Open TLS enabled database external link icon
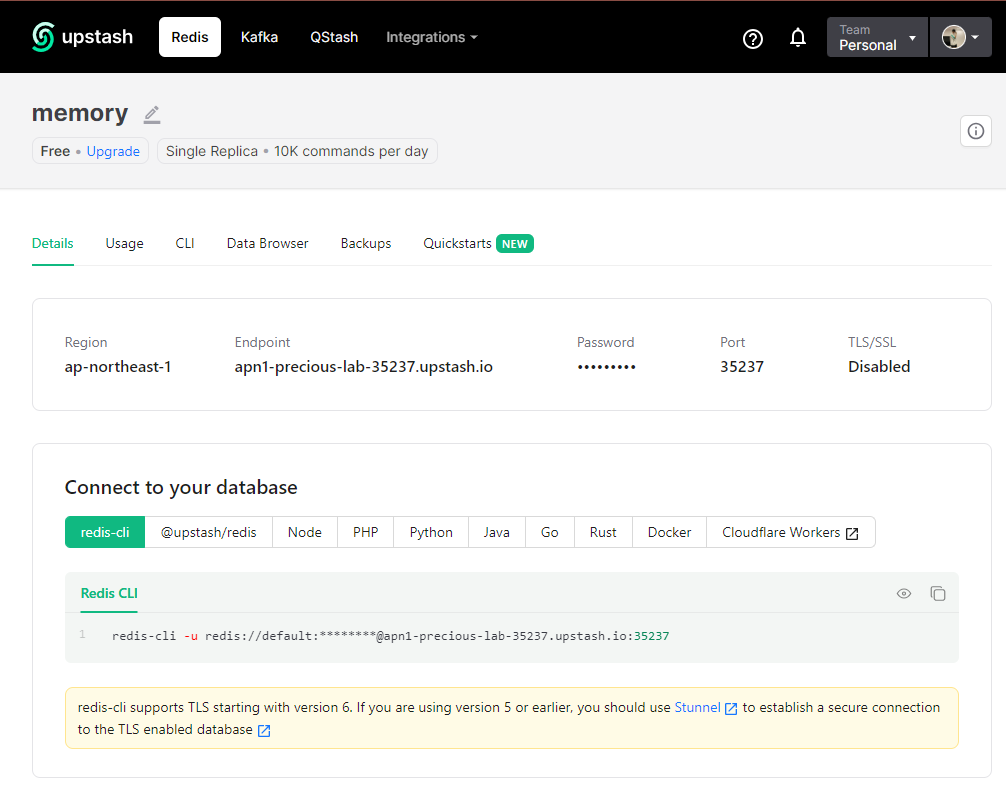Viewport: 1006px width, 786px height. (264, 730)
